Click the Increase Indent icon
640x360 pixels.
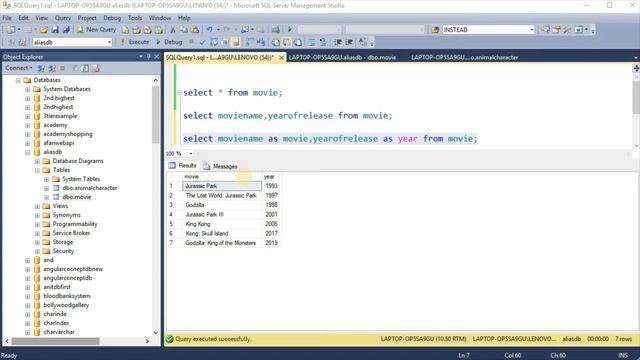(x=349, y=42)
